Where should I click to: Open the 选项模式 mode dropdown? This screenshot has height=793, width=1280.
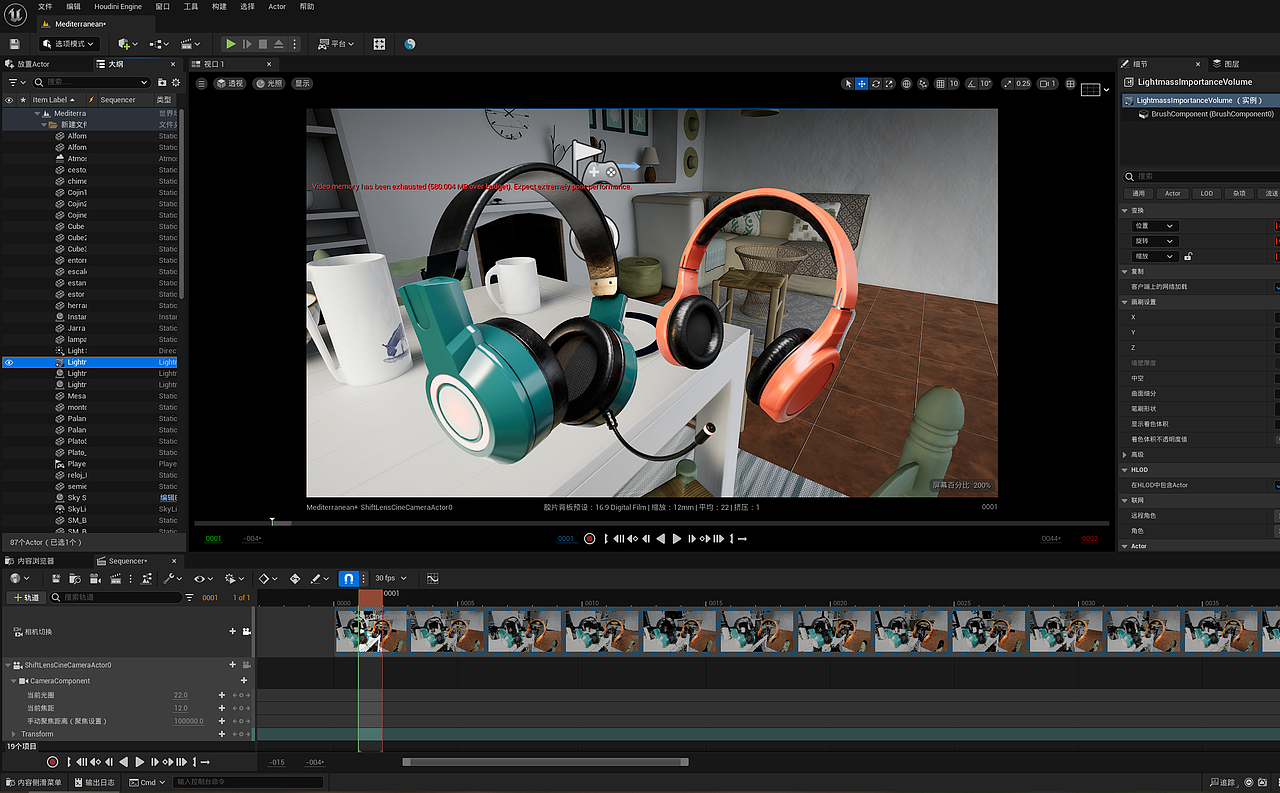69,44
